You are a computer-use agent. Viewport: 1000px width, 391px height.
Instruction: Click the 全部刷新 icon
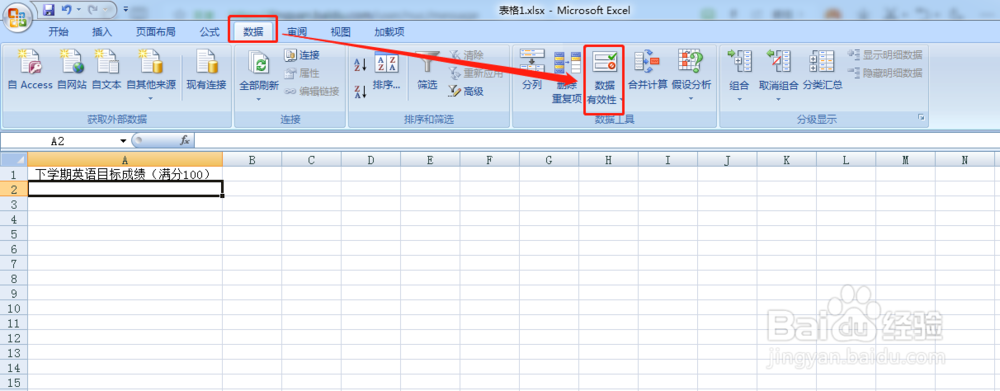coord(259,63)
